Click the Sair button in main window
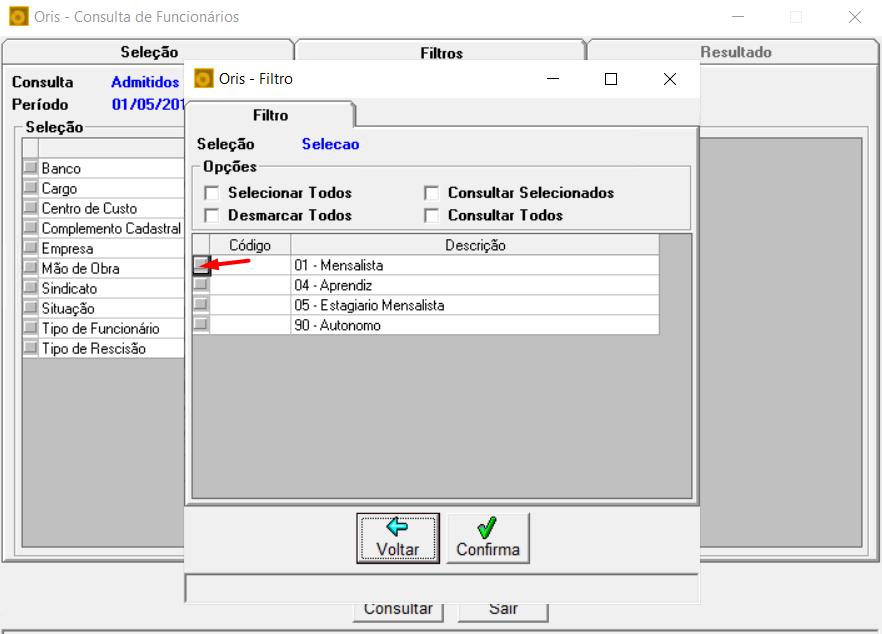This screenshot has width=882, height=634. click(x=503, y=611)
